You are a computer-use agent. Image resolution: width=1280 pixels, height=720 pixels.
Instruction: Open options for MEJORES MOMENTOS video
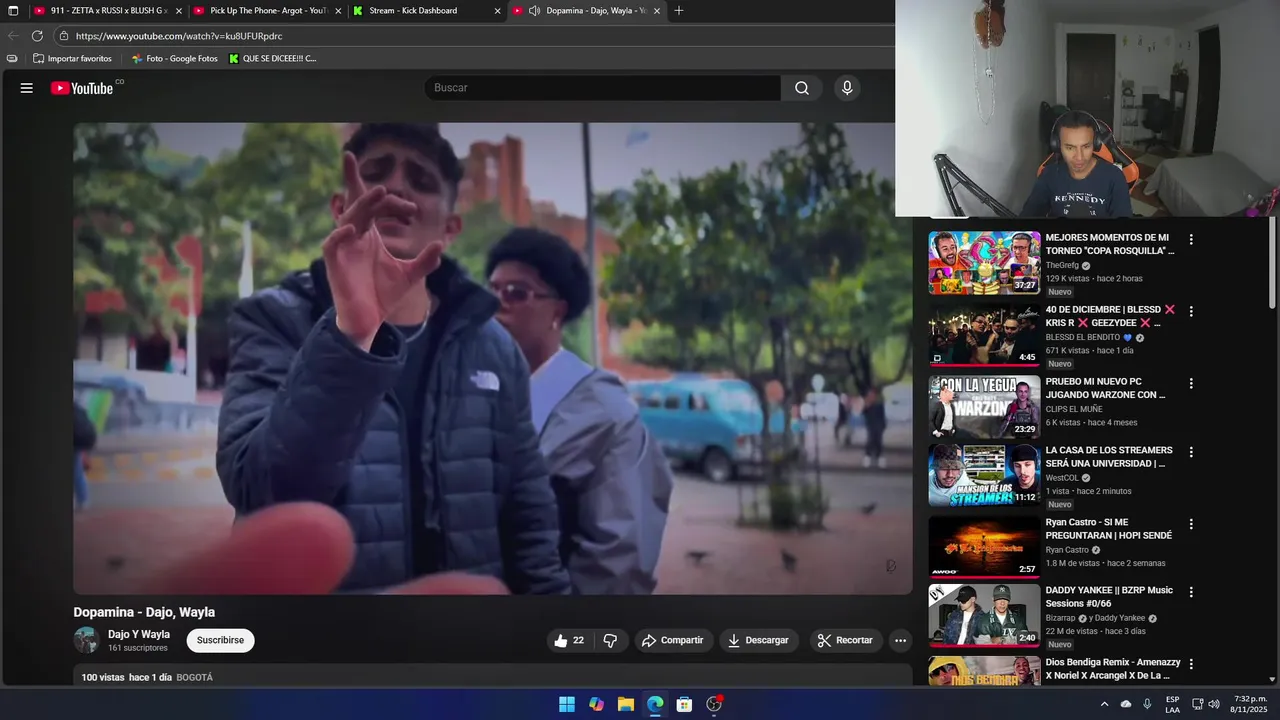click(1190, 239)
